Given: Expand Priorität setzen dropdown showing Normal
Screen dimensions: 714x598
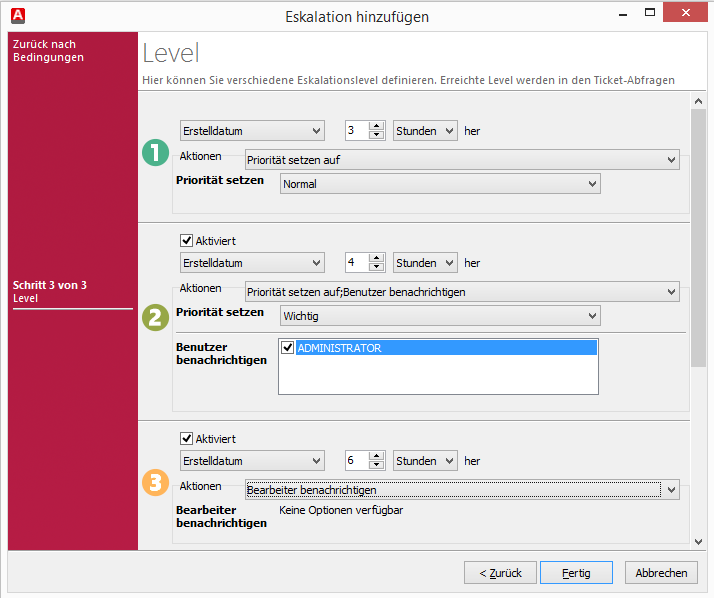Looking at the screenshot, I should click(x=440, y=184).
